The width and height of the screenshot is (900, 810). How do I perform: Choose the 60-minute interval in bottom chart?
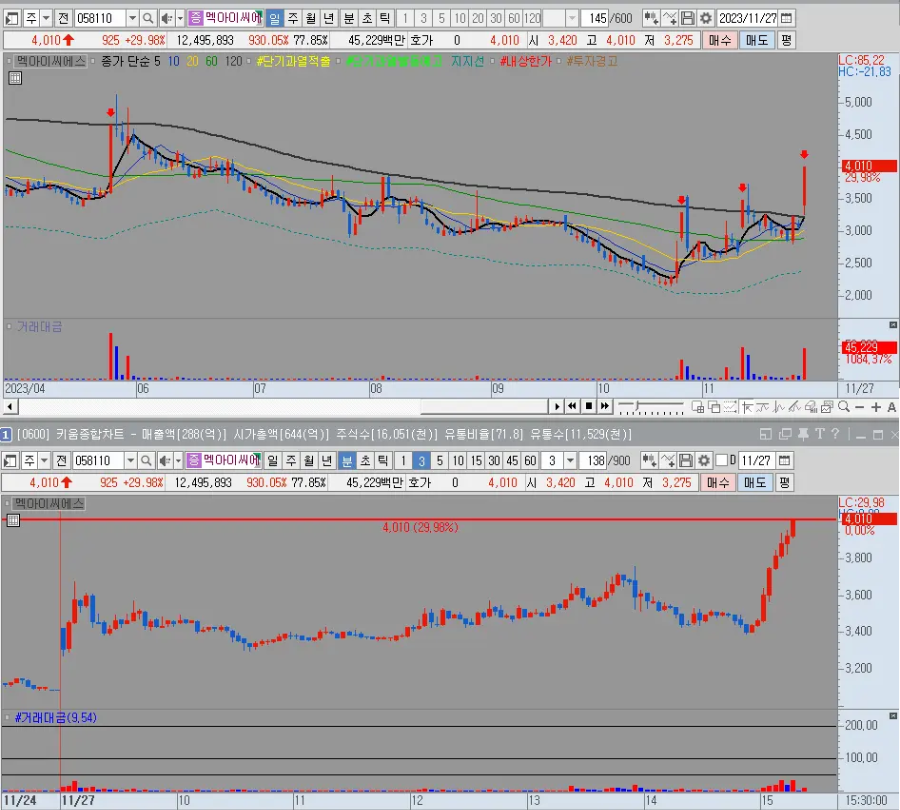point(530,460)
